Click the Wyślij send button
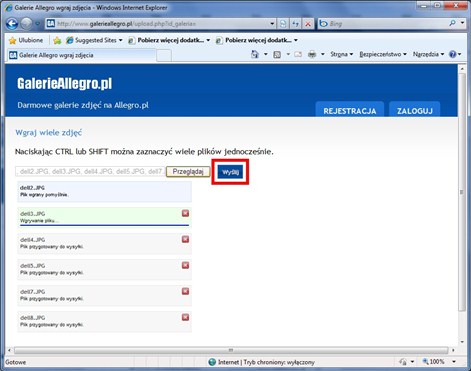This screenshot has height=371, width=471. coord(230,172)
